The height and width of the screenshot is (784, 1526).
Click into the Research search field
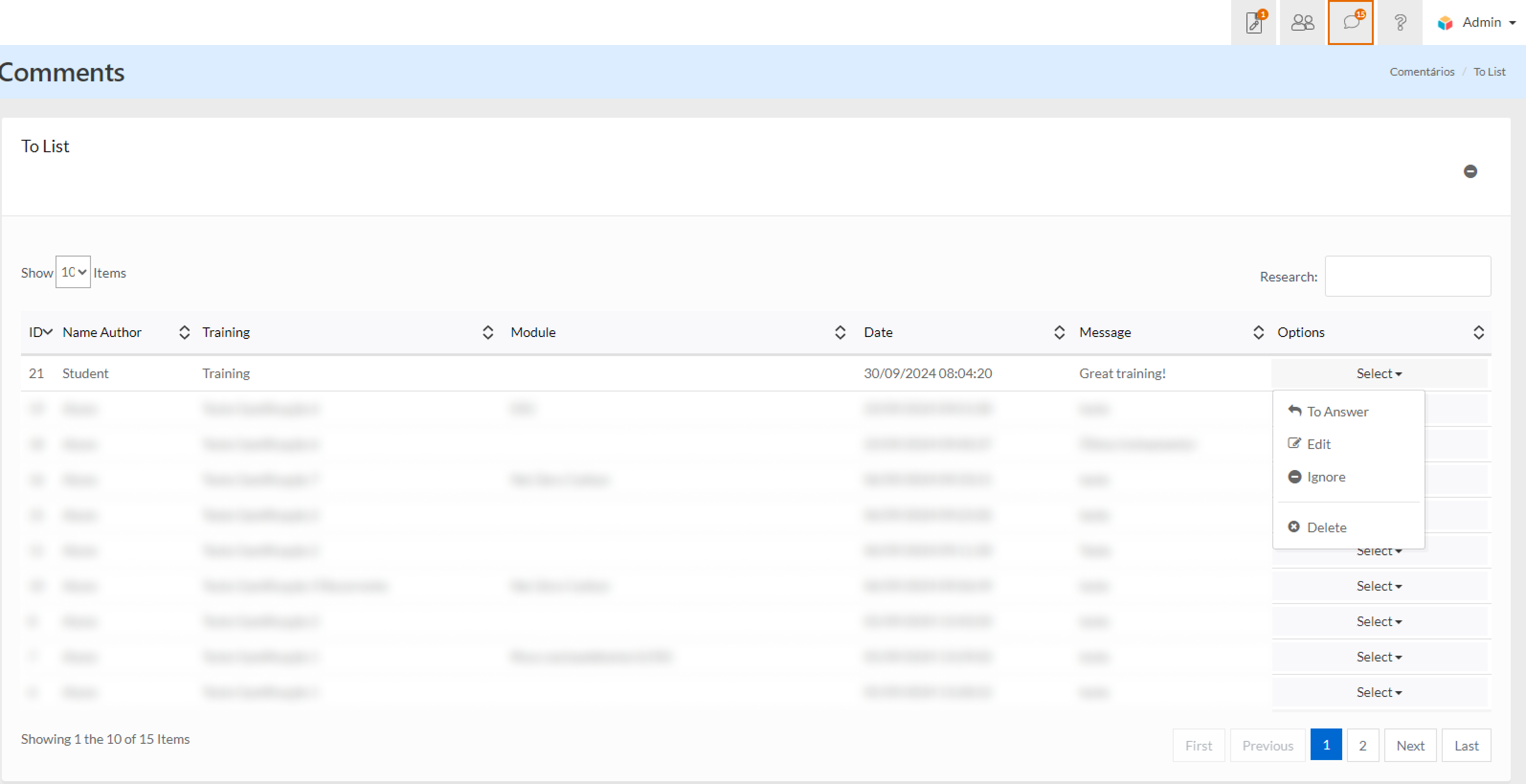pos(1407,277)
